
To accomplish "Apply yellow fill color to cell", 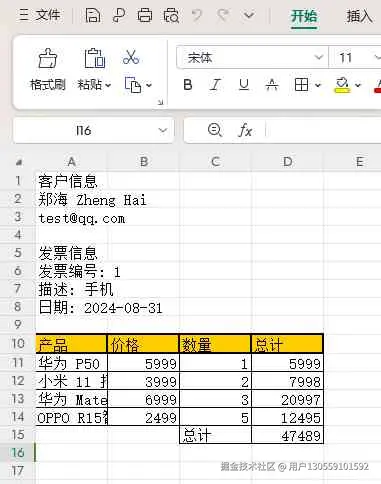I will click(342, 85).
